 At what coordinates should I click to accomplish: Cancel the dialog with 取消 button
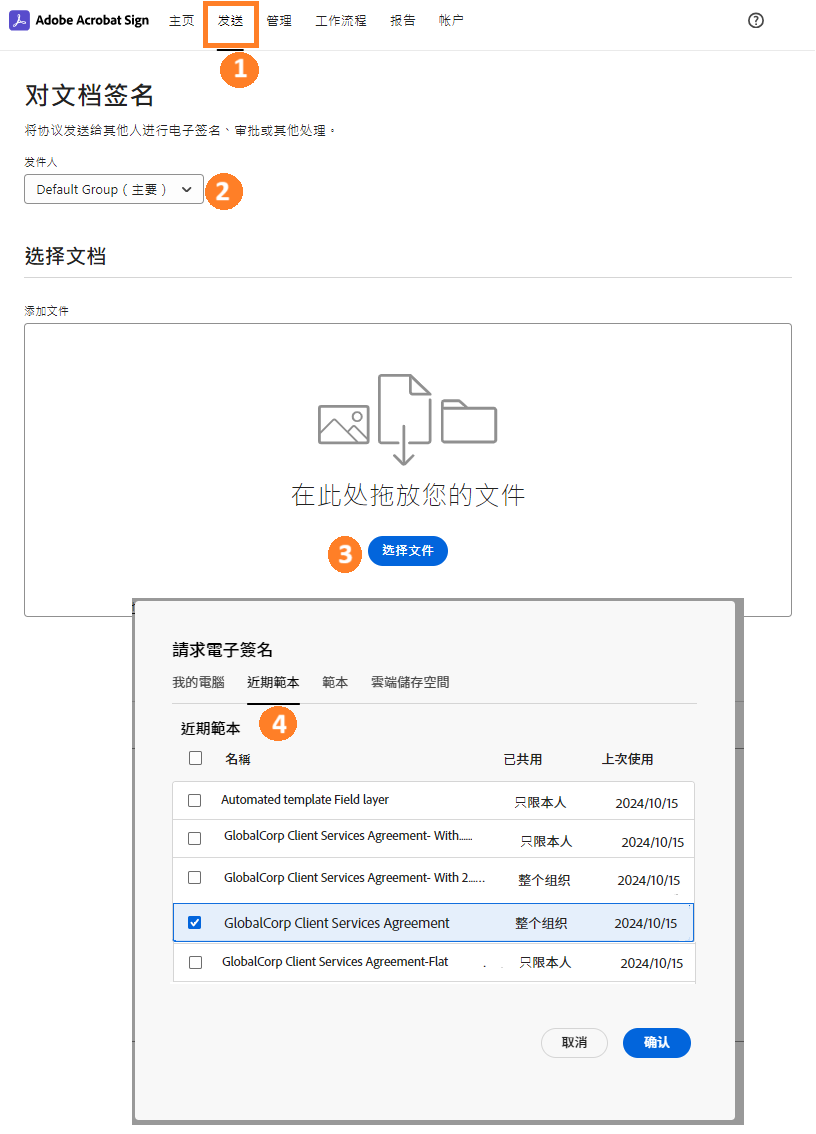tap(574, 1042)
